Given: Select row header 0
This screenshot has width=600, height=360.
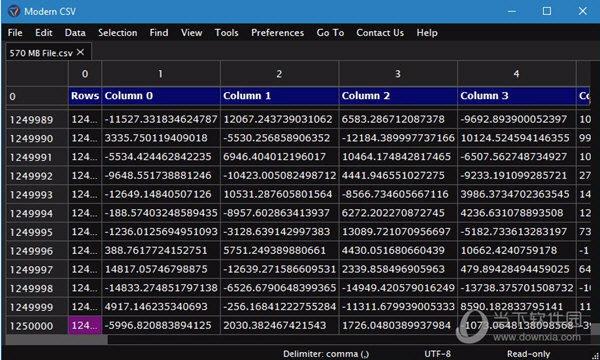Looking at the screenshot, I should [37, 96].
